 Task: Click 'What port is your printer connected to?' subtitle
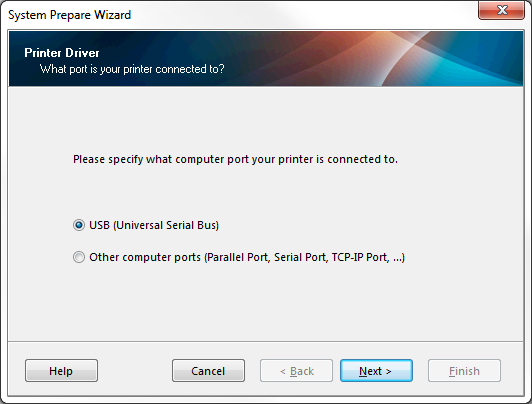pyautogui.click(x=132, y=69)
